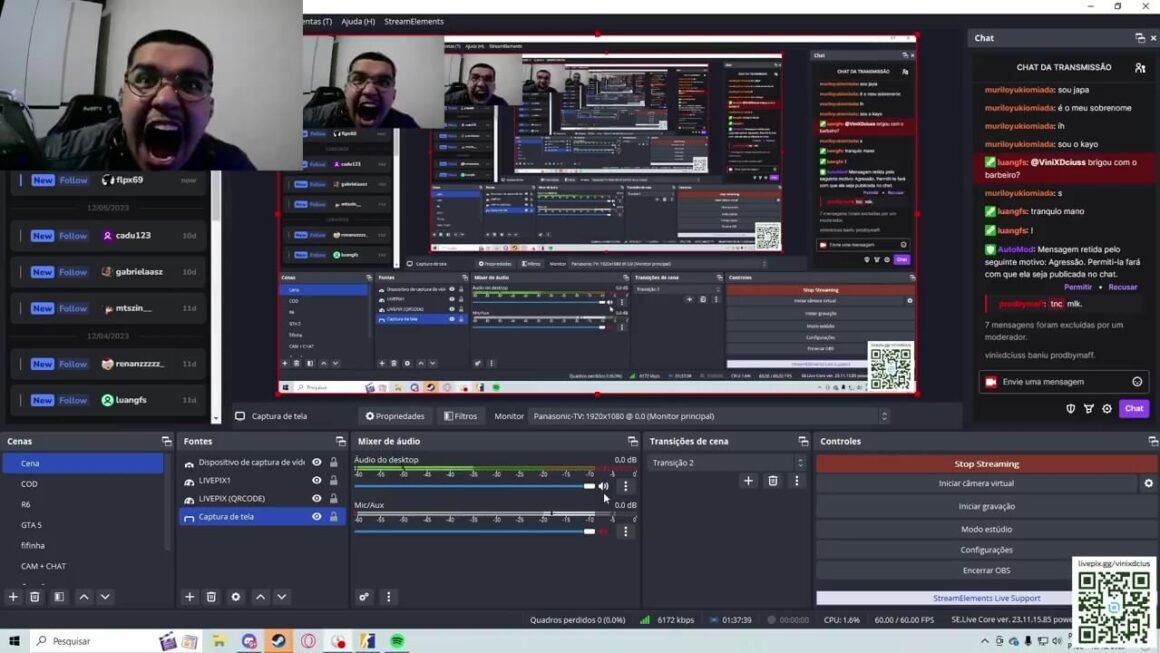Adjust the Áudio do desktop volume slider
The image size is (1160, 653).
589,487
